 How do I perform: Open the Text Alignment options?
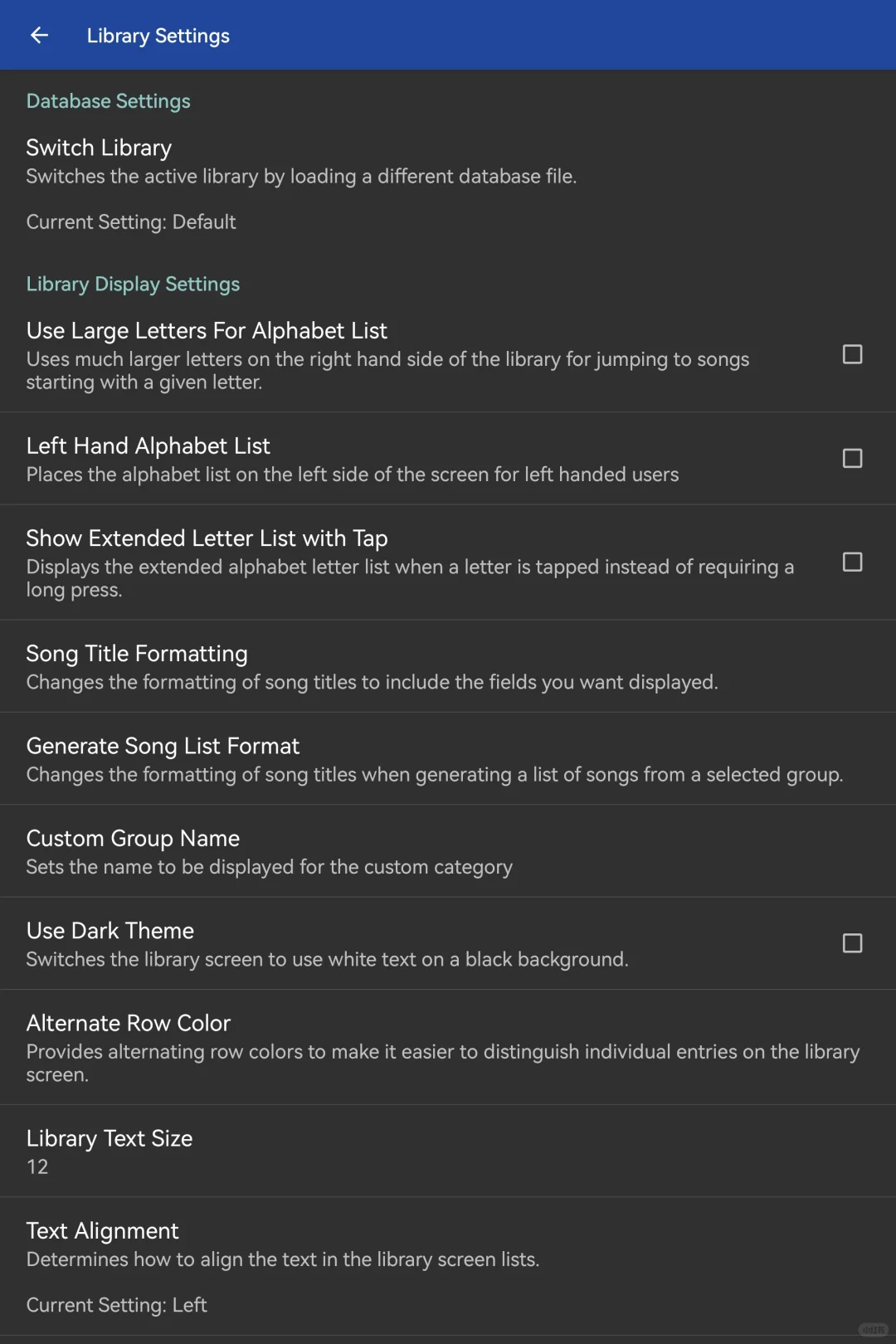(102, 1230)
